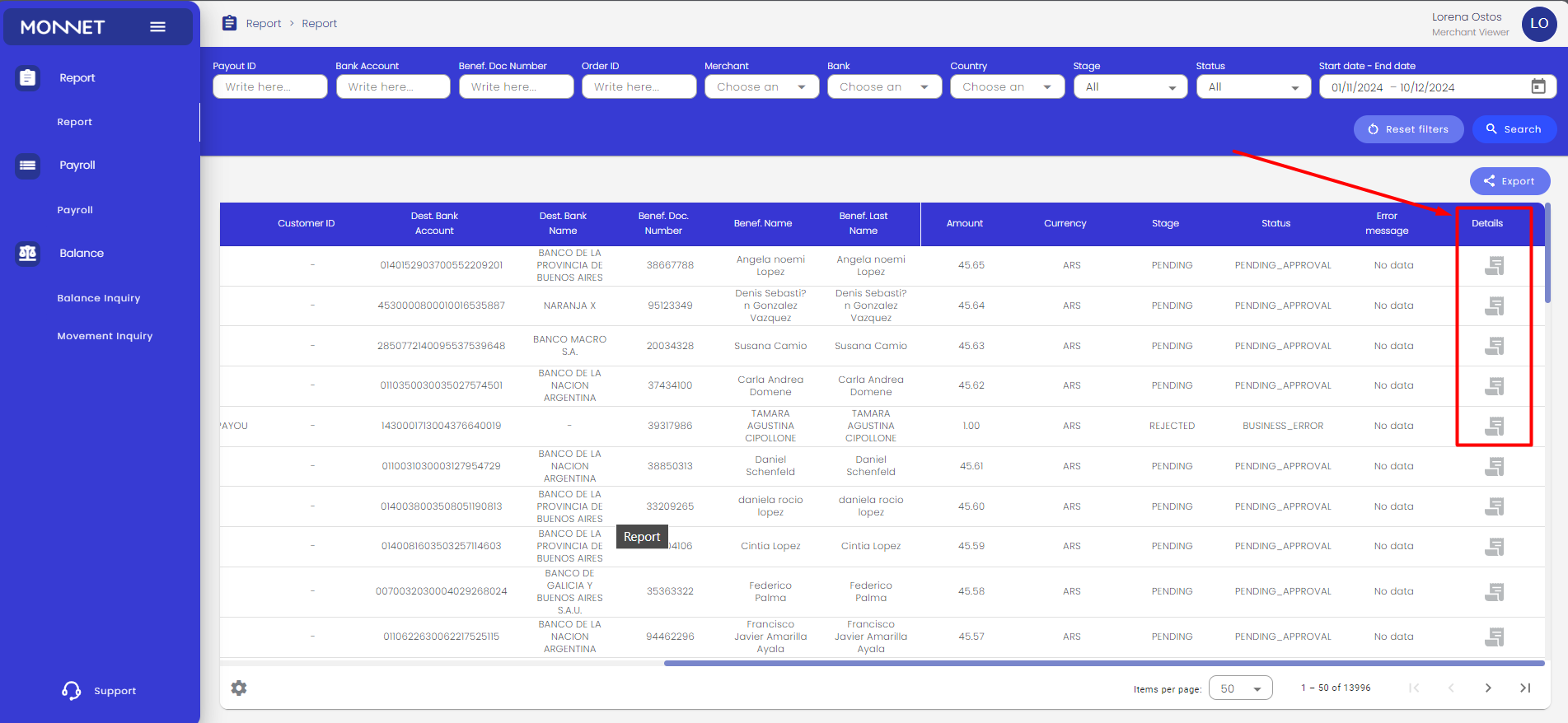Click the REJECTED stage cell
The width and height of the screenshot is (1568, 723).
1172,426
